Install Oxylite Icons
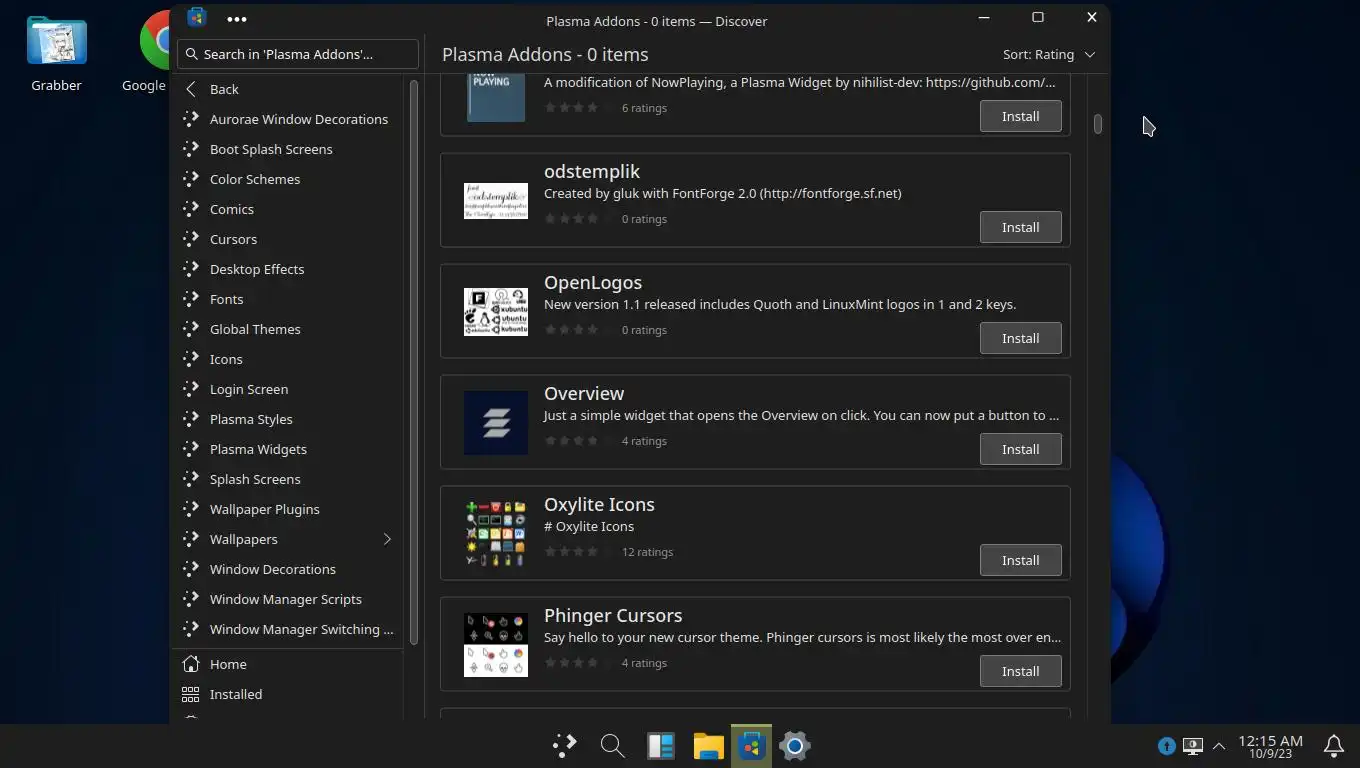The image size is (1360, 768). pos(1020,560)
